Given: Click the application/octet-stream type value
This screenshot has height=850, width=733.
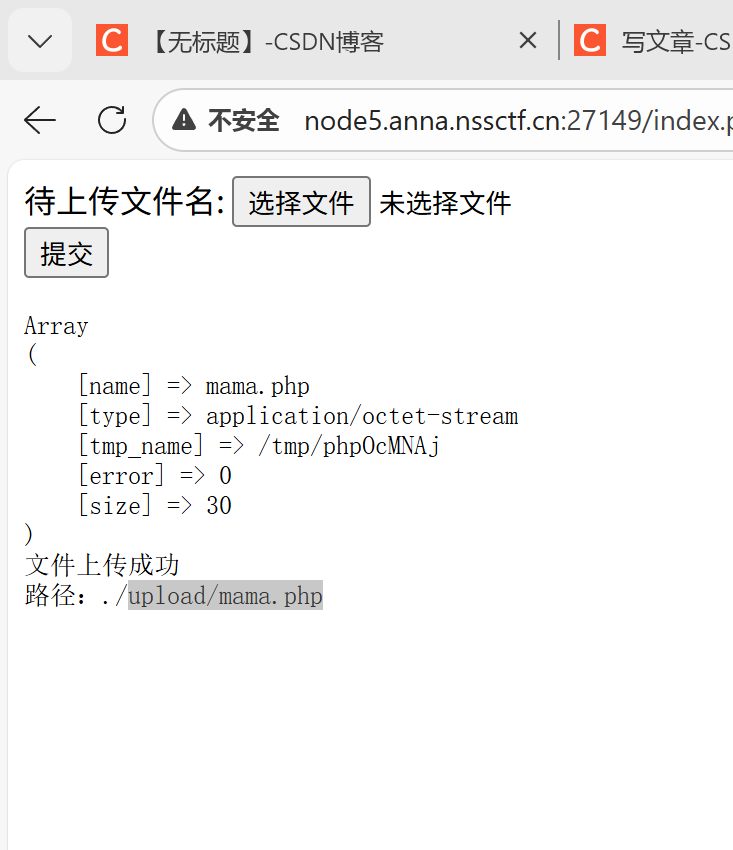Looking at the screenshot, I should click(362, 417).
